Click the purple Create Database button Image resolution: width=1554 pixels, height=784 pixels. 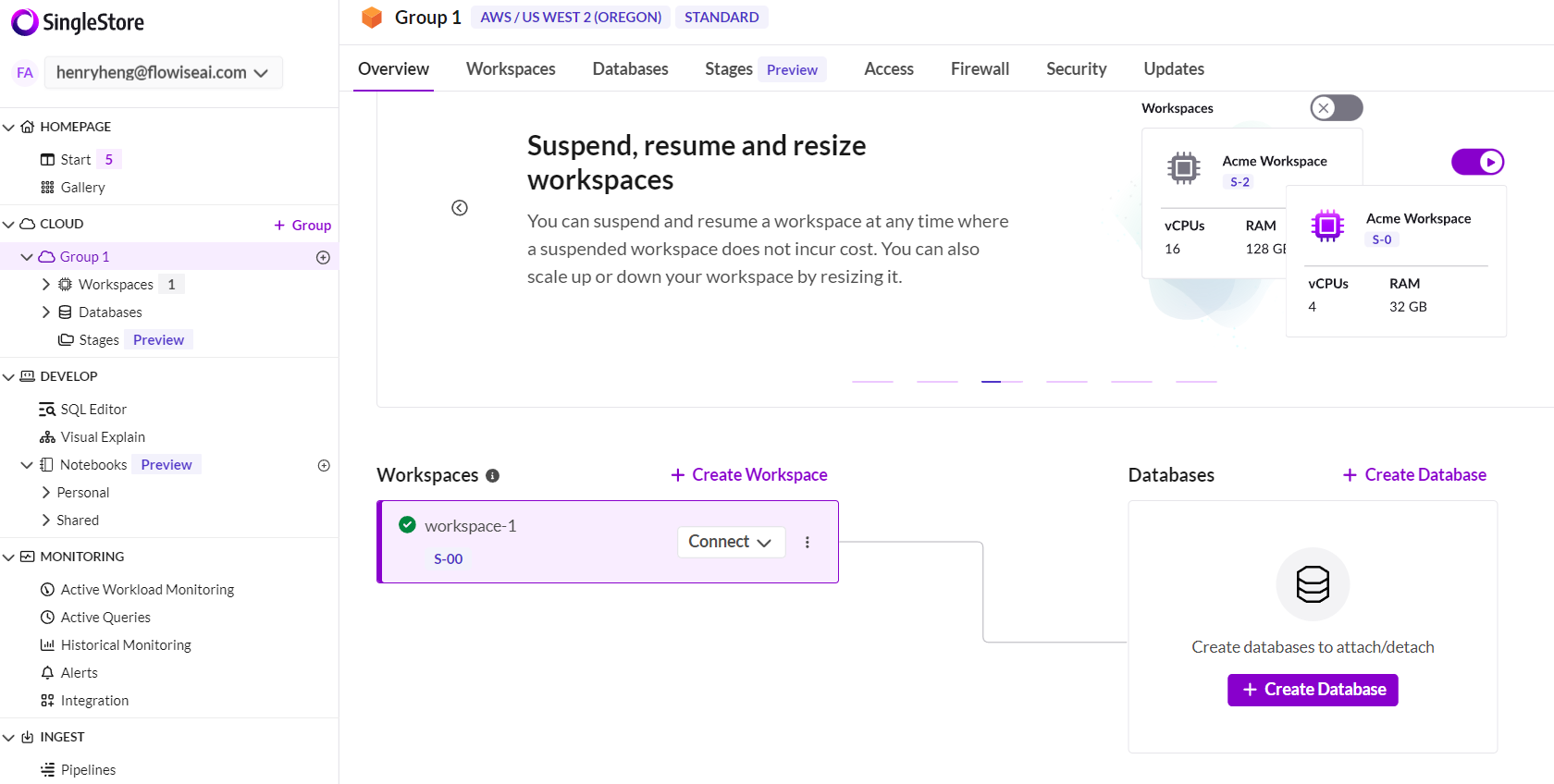pos(1312,690)
